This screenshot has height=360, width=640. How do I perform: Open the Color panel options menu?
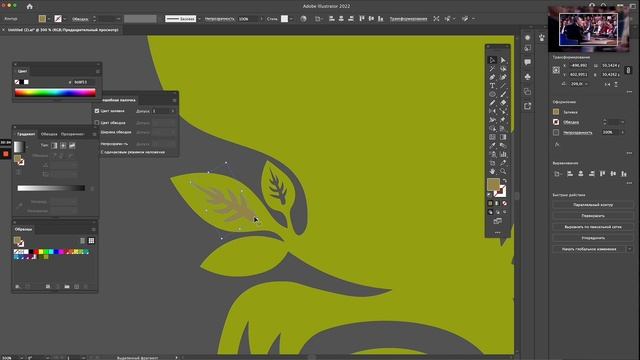[x=97, y=71]
